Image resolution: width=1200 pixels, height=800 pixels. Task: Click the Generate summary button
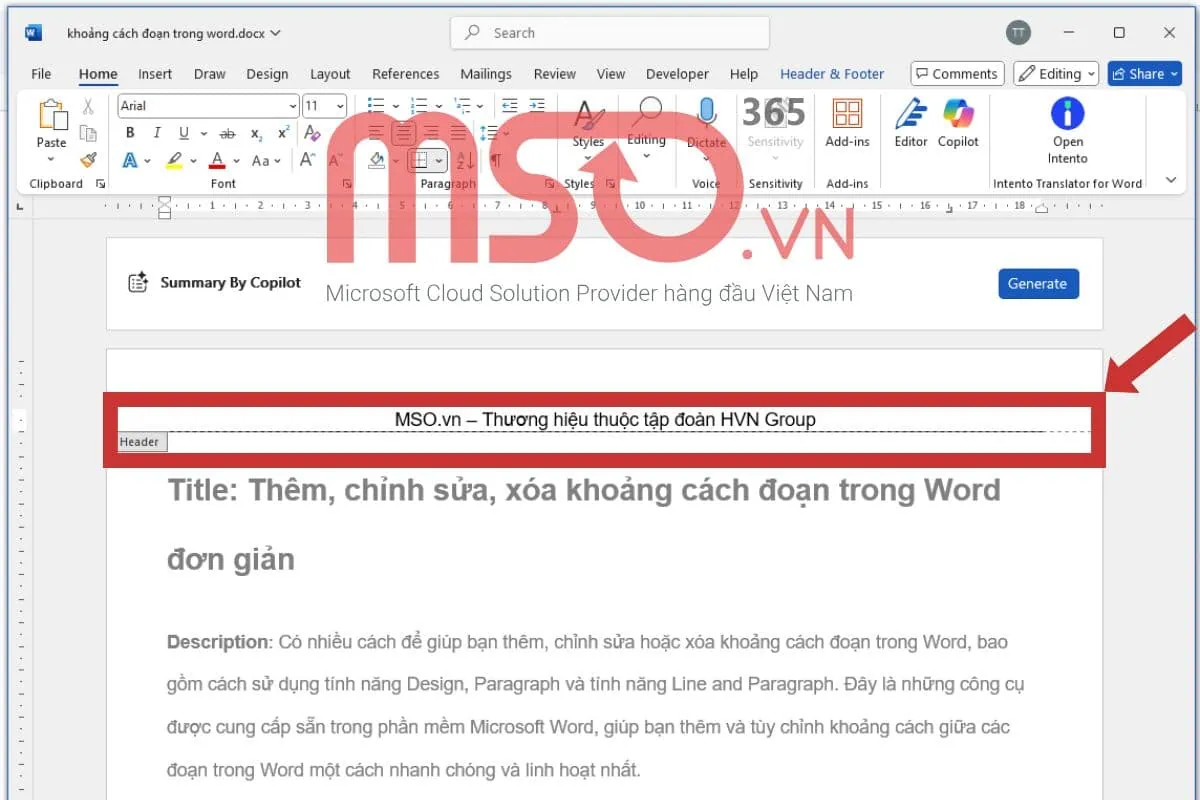(1038, 283)
